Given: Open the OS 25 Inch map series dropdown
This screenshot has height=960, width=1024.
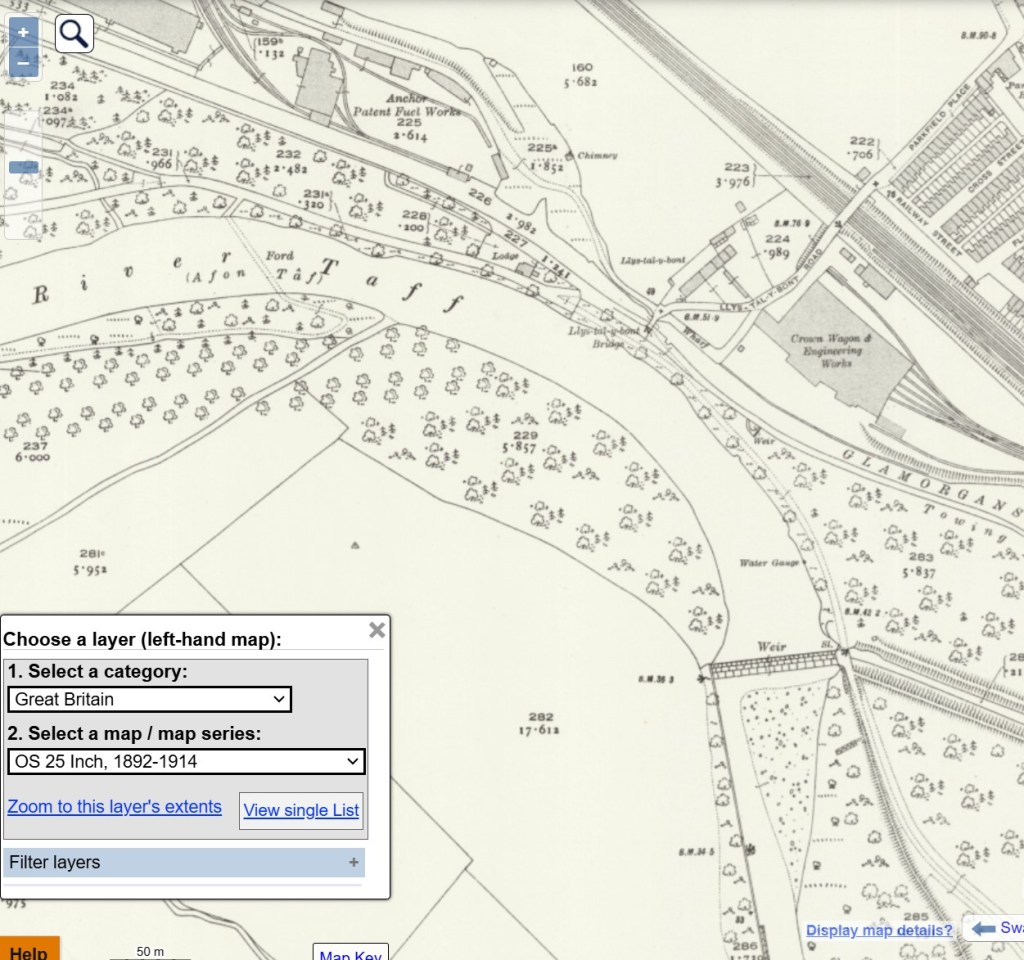Looking at the screenshot, I should tap(186, 761).
